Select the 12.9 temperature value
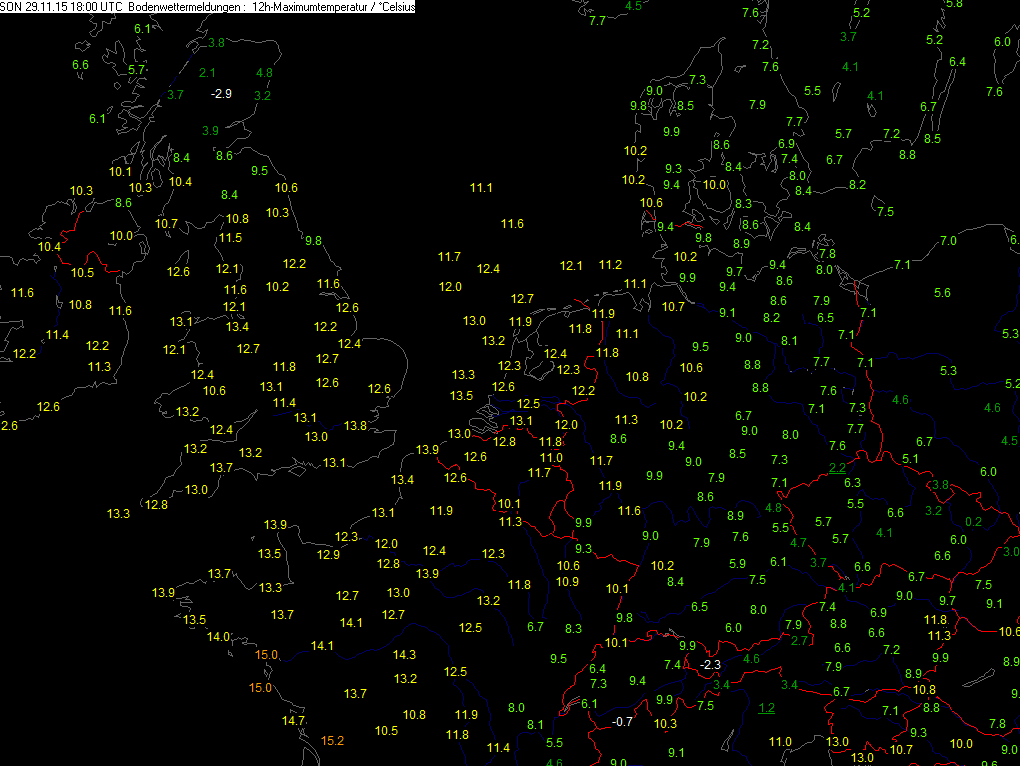 coord(328,555)
